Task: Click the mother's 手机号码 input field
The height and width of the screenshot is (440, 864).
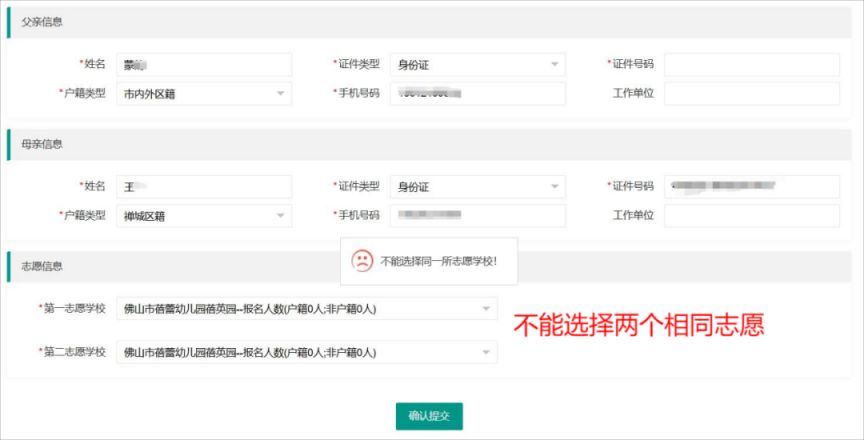Action: pyautogui.click(x=477, y=216)
